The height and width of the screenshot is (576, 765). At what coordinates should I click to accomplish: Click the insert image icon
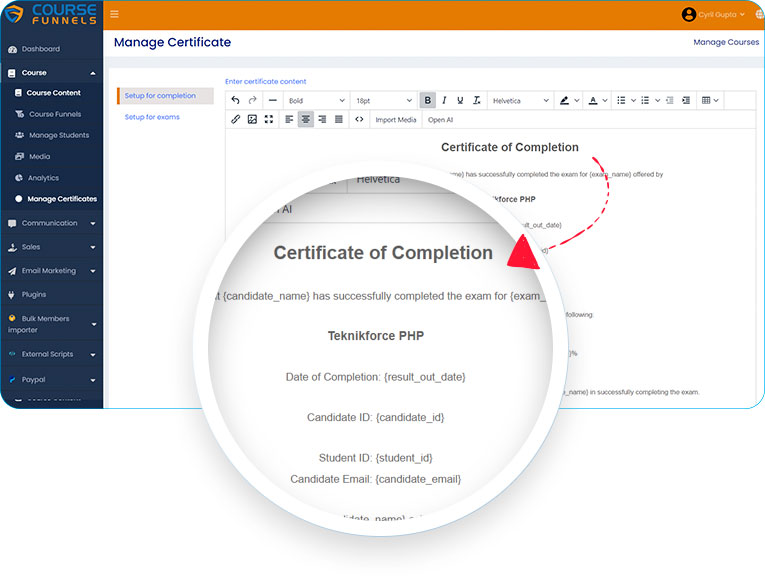(x=252, y=119)
